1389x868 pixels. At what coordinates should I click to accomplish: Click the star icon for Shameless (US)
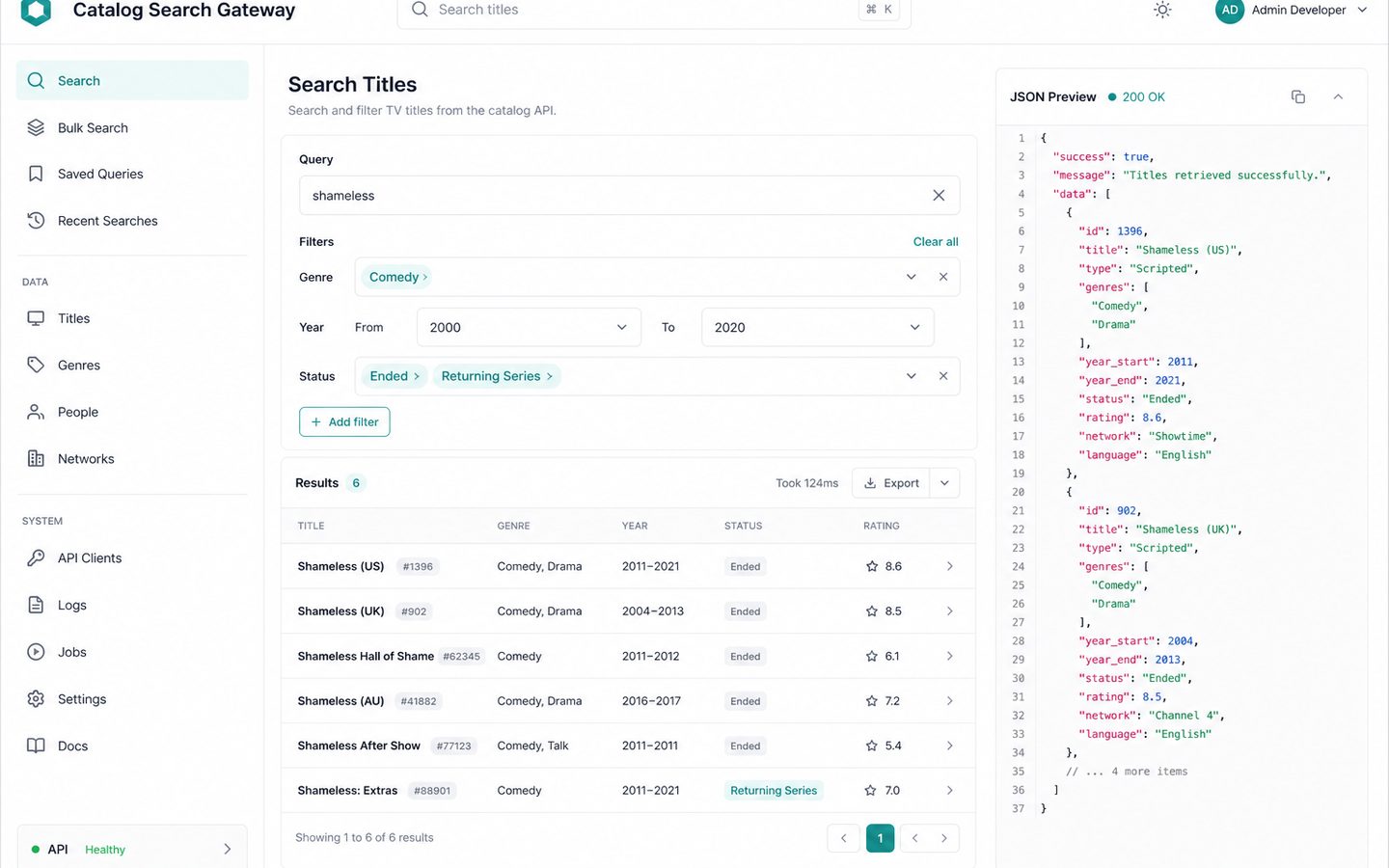pyautogui.click(x=872, y=566)
